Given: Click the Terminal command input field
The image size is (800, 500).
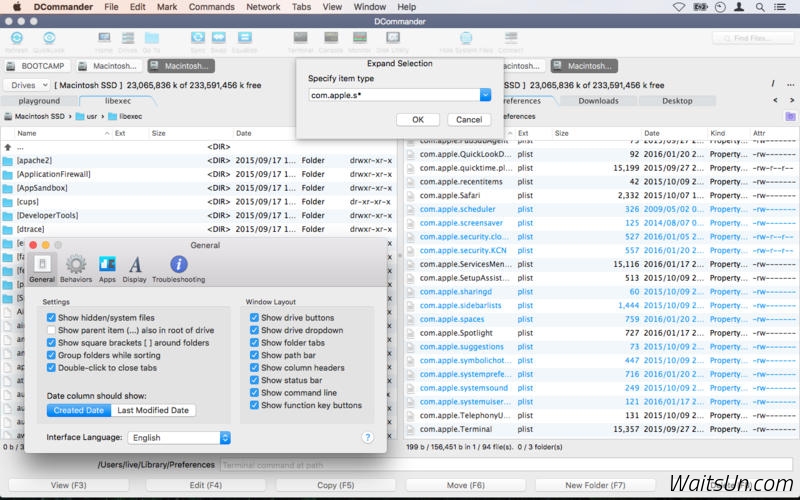Looking at the screenshot, I should pyautogui.click(x=508, y=465).
